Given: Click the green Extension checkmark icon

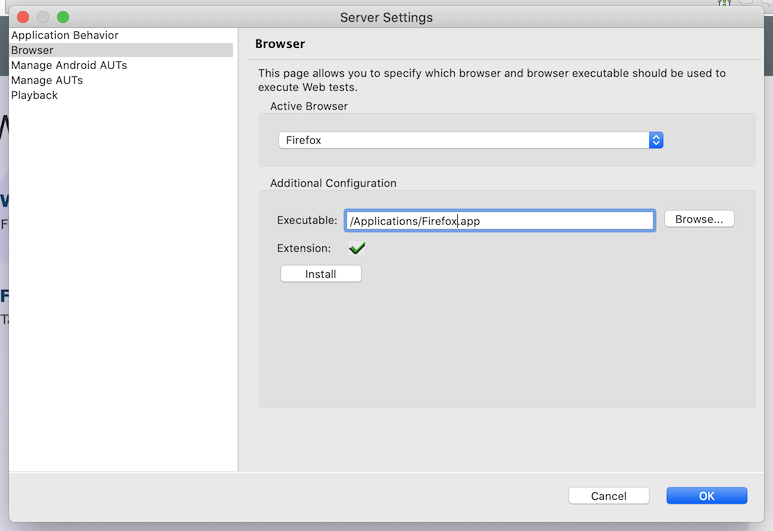Looking at the screenshot, I should pos(357,248).
